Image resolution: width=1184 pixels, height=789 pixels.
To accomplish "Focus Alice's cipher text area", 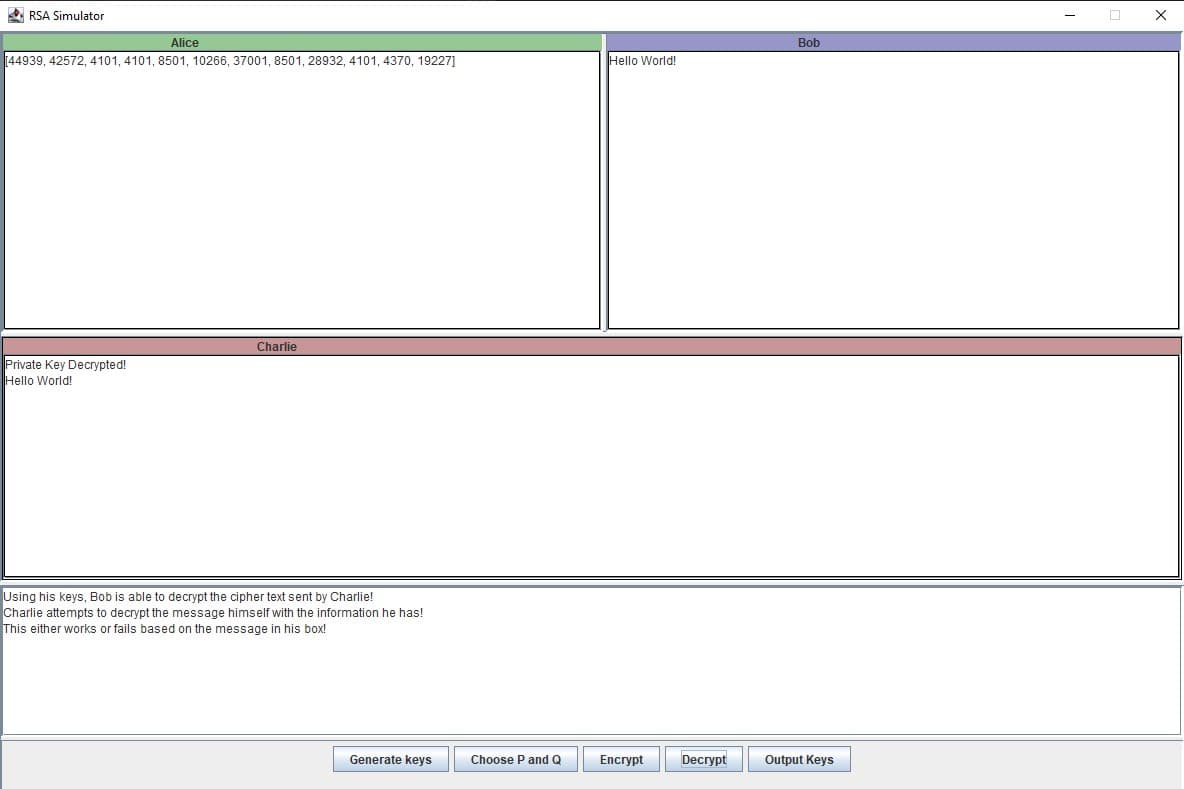I will (x=302, y=190).
